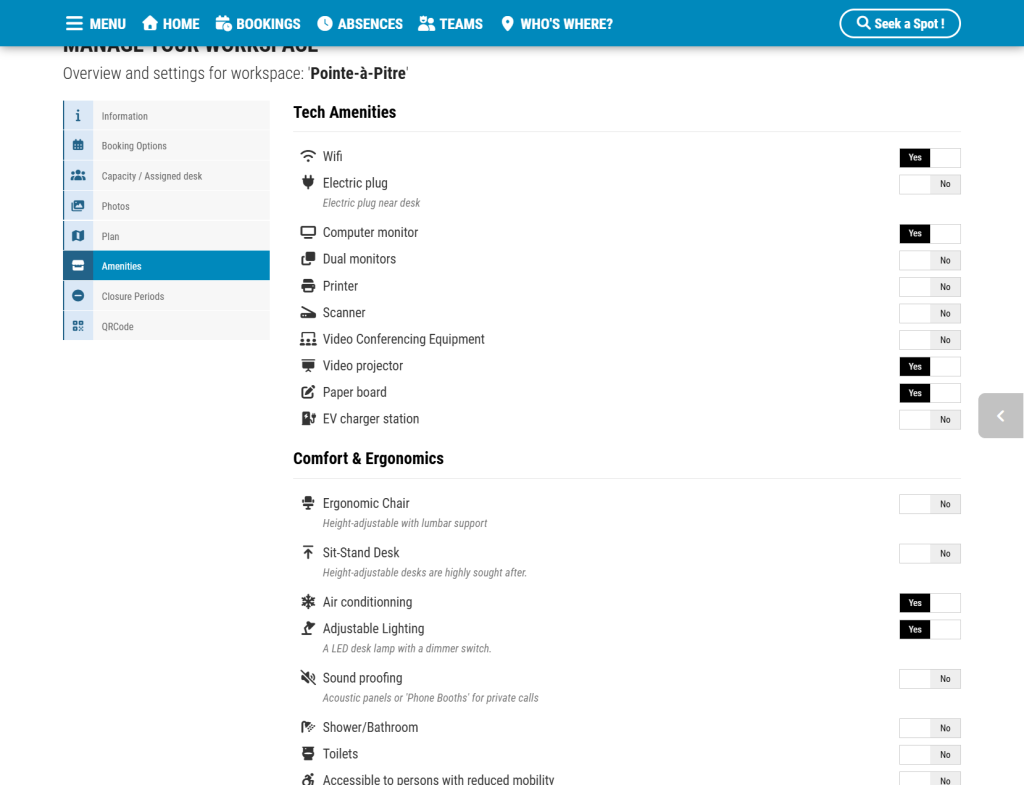Switch to the Plan tab
The height and width of the screenshot is (785, 1024).
point(167,236)
